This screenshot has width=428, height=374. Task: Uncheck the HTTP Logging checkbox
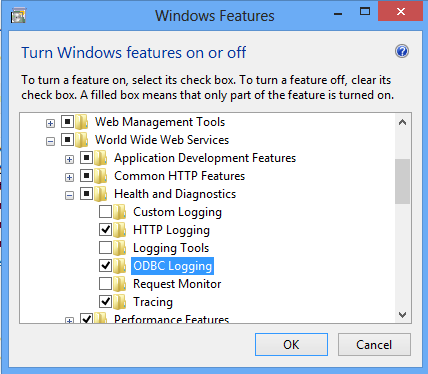pyautogui.click(x=105, y=230)
